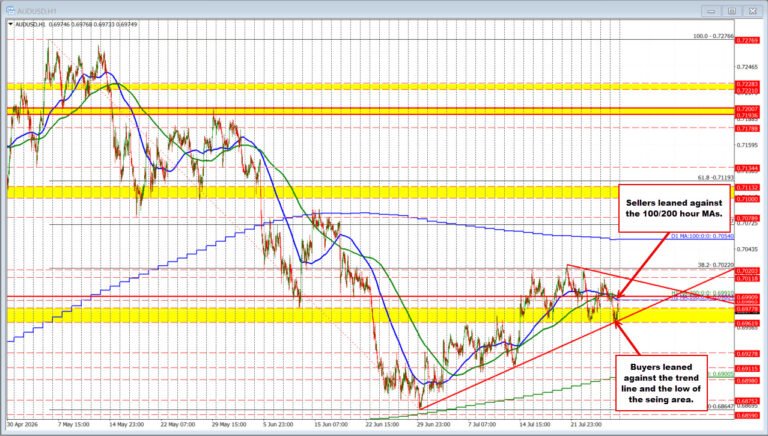Click the 29 Jun 23:00 time label
Image resolution: width=768 pixels, height=436 pixels.
click(x=433, y=424)
